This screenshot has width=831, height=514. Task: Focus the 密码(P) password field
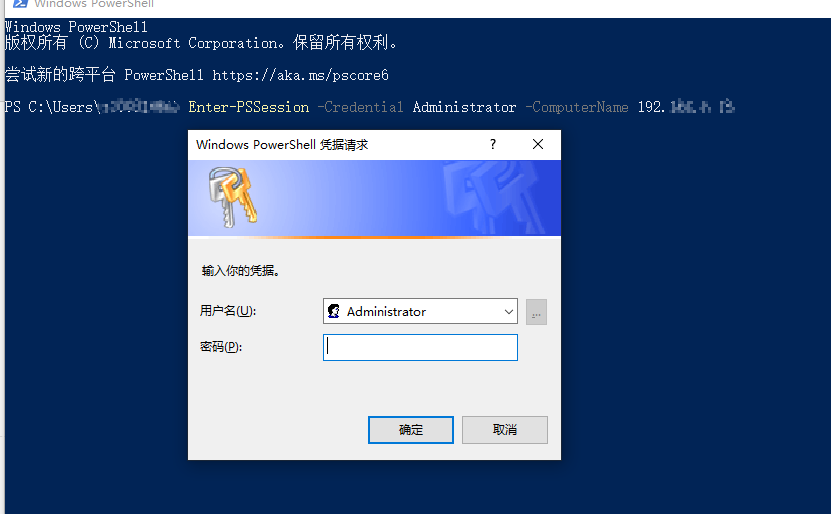coord(420,348)
